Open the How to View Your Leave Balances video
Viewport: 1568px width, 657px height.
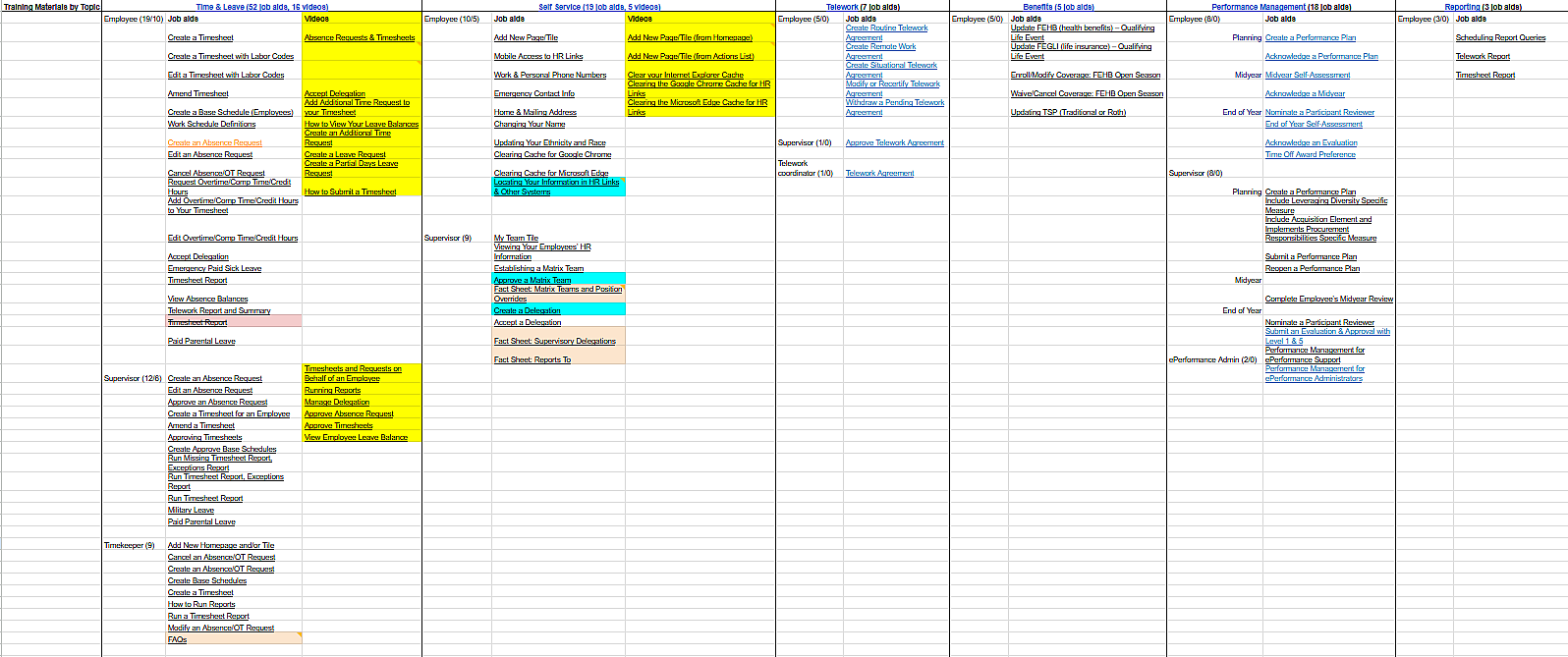(x=362, y=125)
